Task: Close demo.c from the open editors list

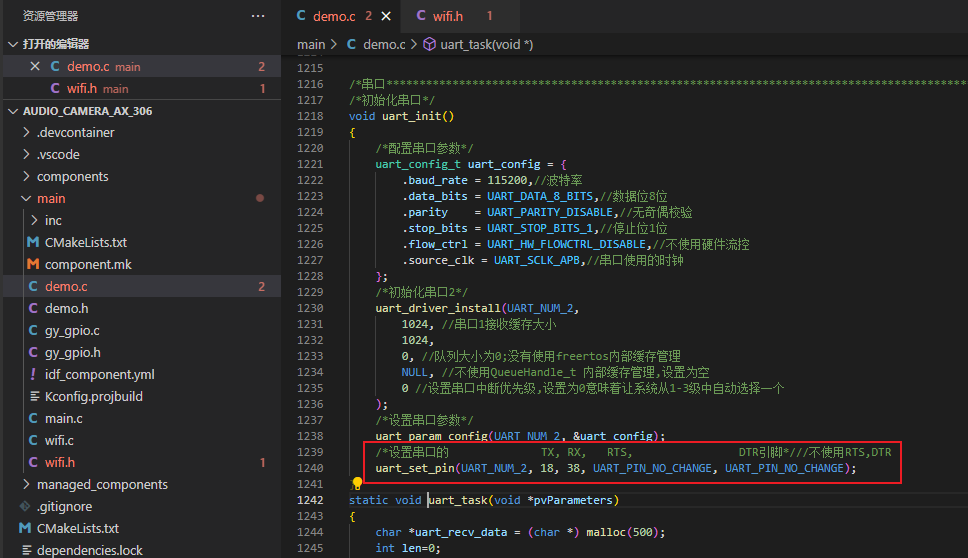Action: tap(35, 67)
